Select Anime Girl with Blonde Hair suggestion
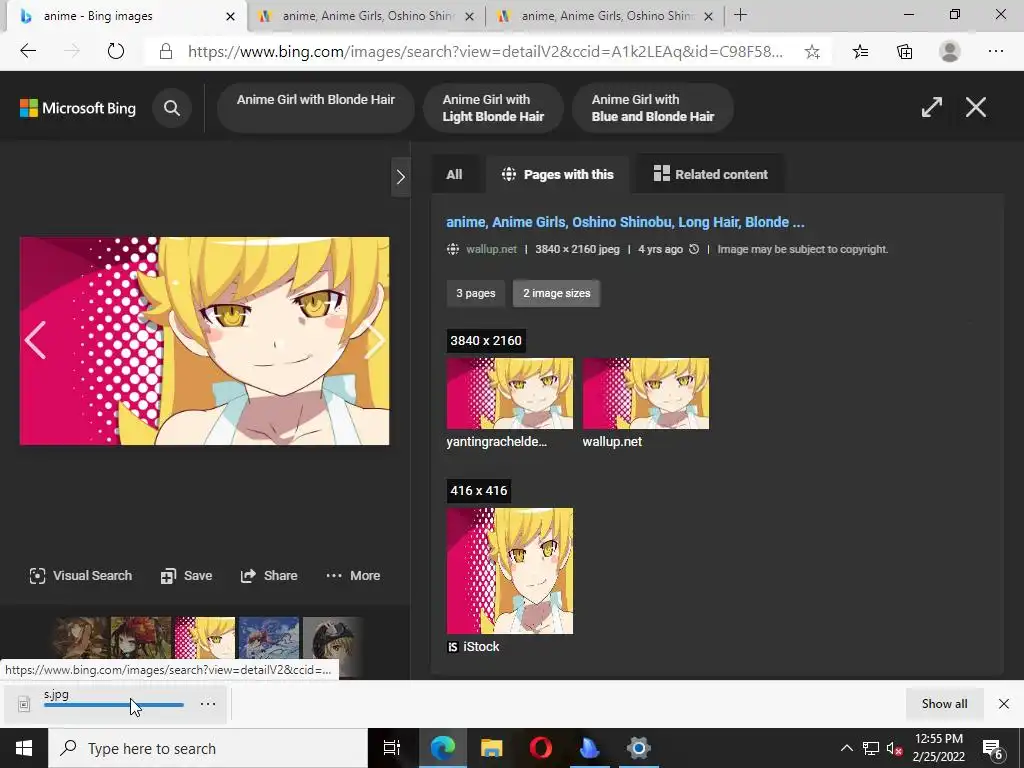The width and height of the screenshot is (1024, 768). (x=315, y=108)
